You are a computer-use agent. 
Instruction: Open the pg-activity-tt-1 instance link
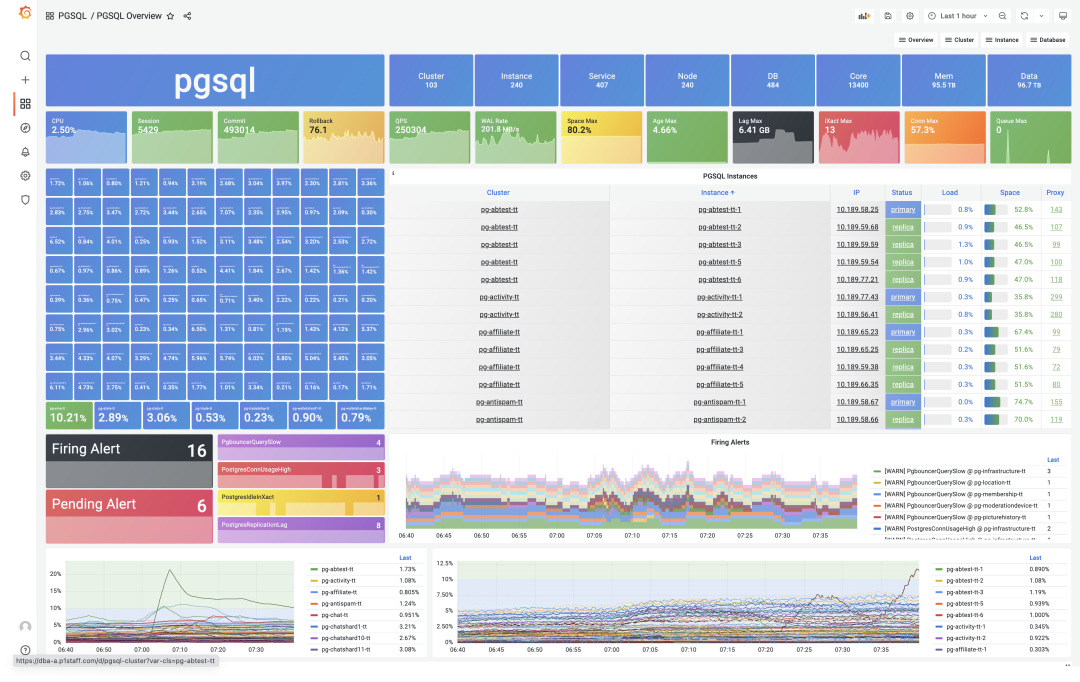pos(719,297)
